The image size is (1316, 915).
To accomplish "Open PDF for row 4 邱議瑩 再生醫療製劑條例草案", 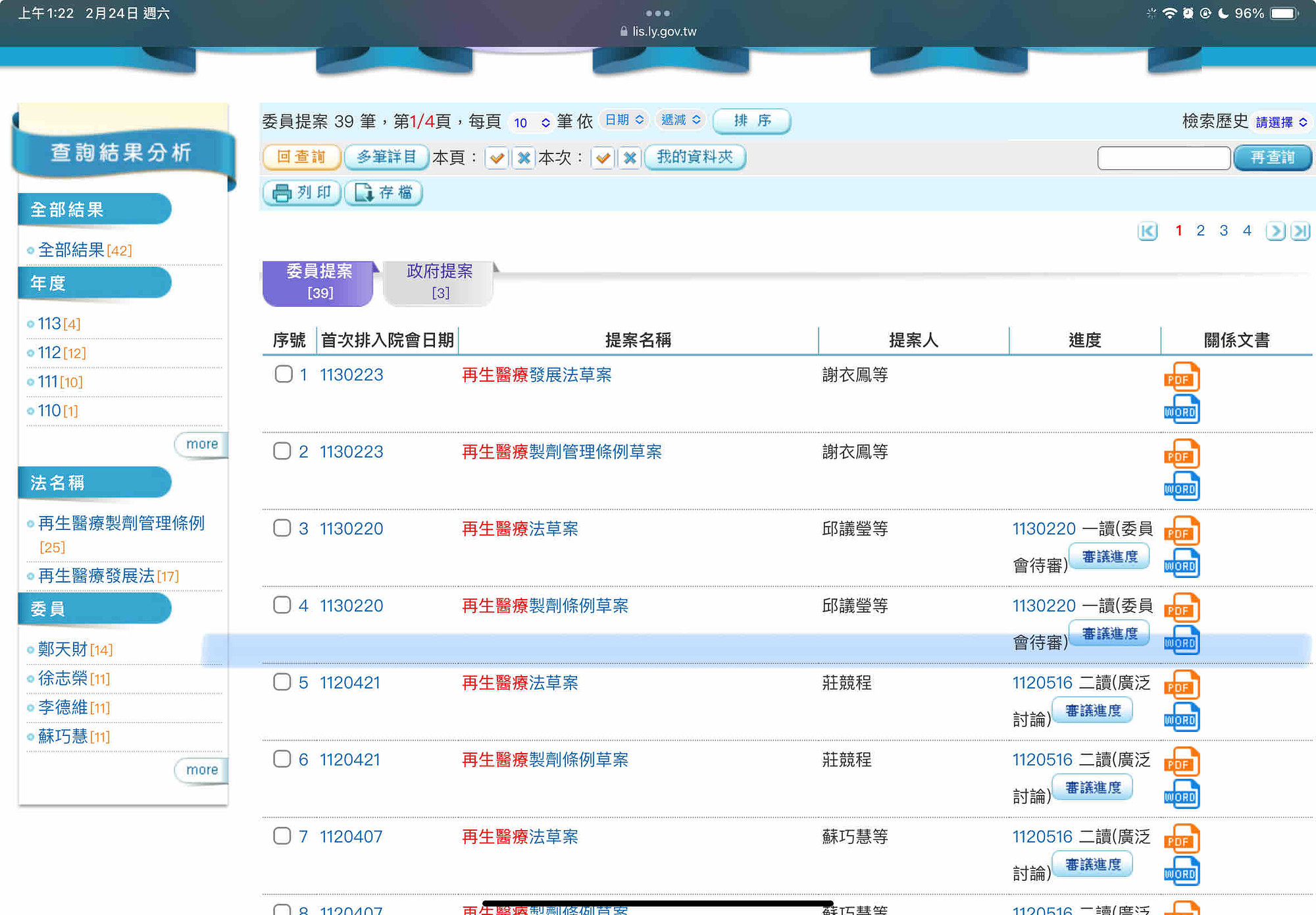I will click(1182, 608).
